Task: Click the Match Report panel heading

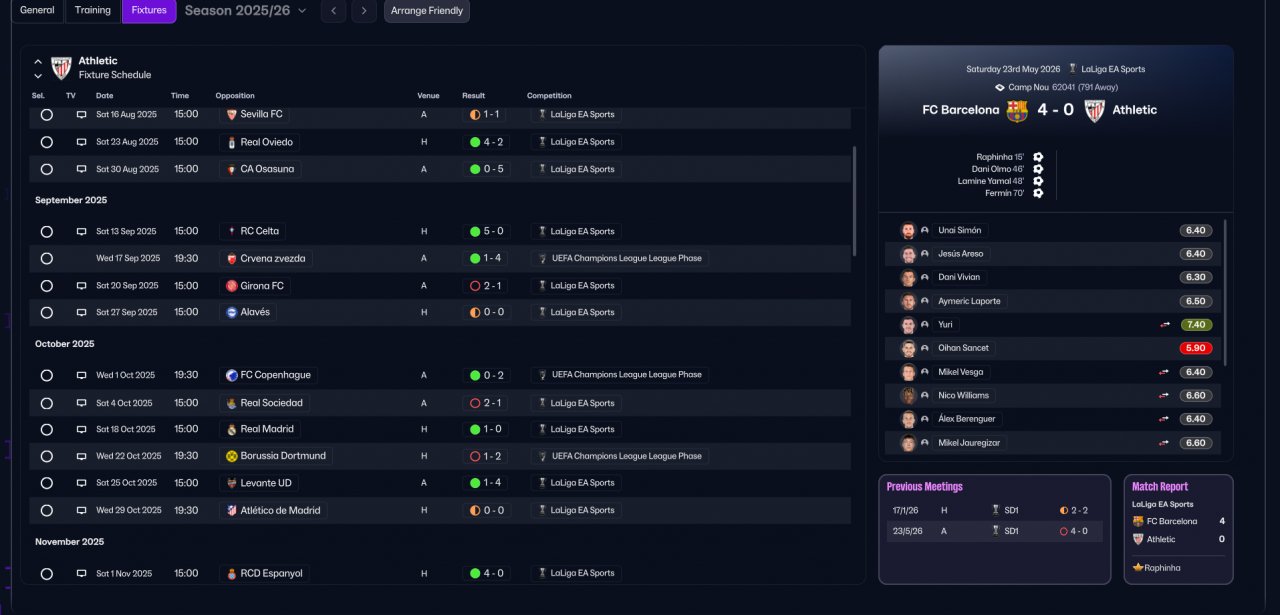Action: pos(1160,487)
